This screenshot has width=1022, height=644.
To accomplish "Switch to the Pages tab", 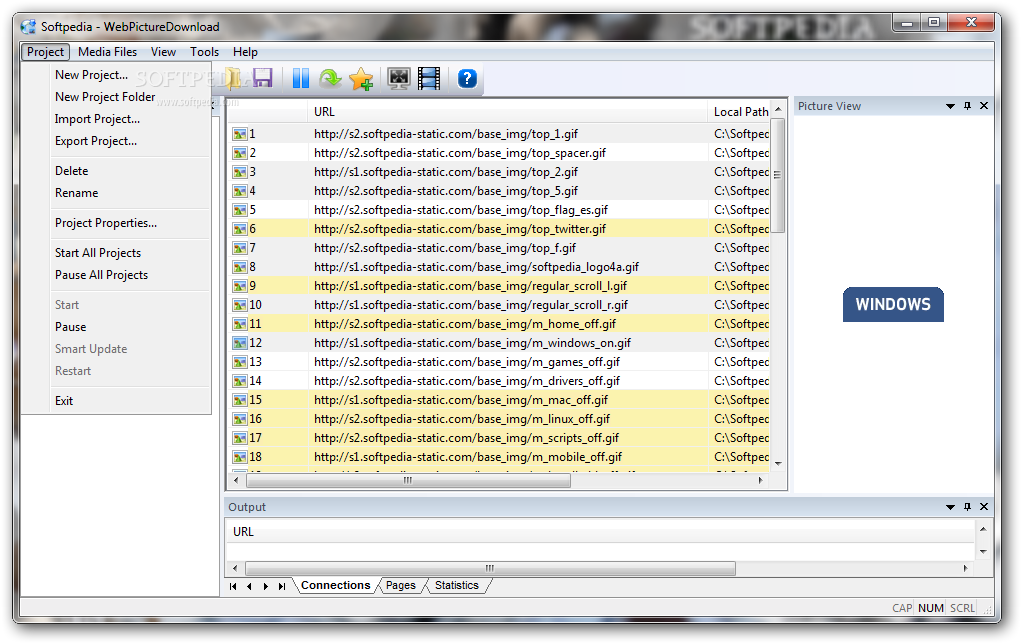I will 400,585.
